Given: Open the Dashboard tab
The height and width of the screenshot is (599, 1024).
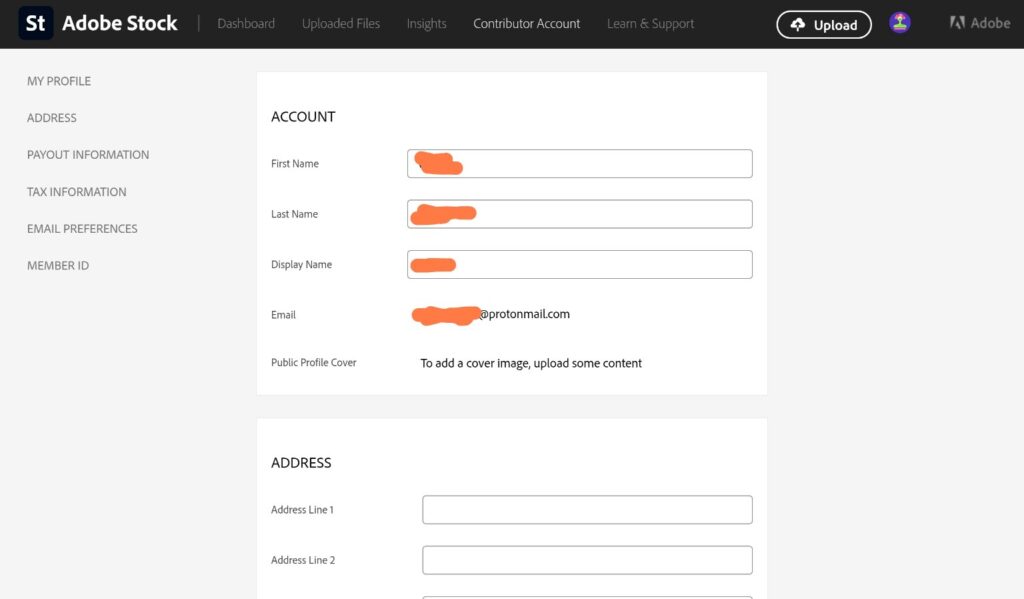Looking at the screenshot, I should click(246, 24).
